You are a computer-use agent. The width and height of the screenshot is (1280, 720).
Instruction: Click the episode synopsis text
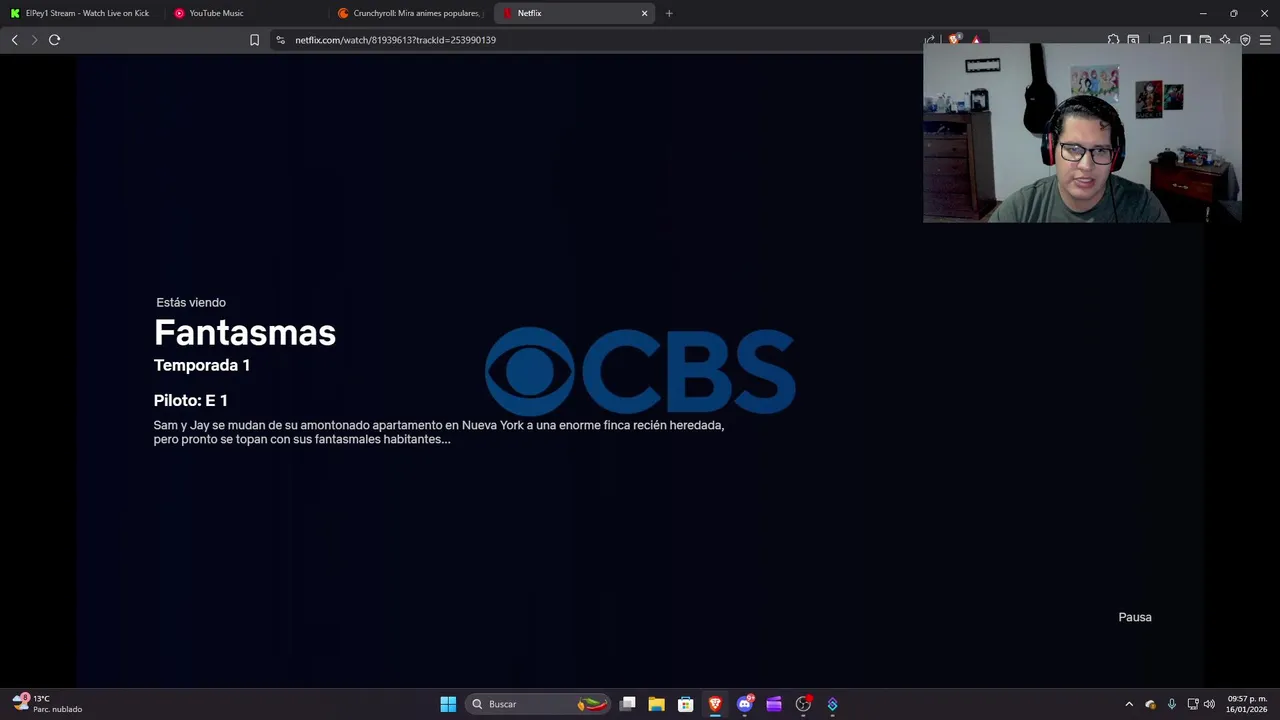[x=439, y=432]
